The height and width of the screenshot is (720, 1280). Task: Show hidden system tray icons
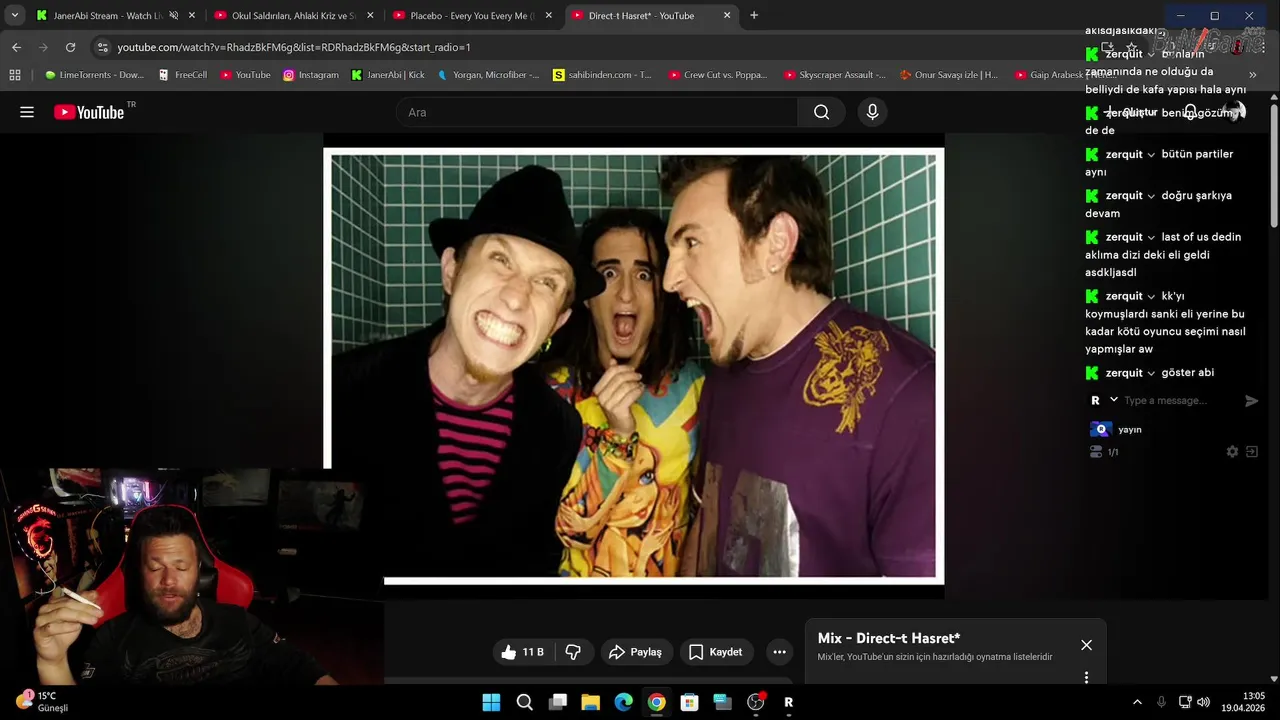[1136, 702]
